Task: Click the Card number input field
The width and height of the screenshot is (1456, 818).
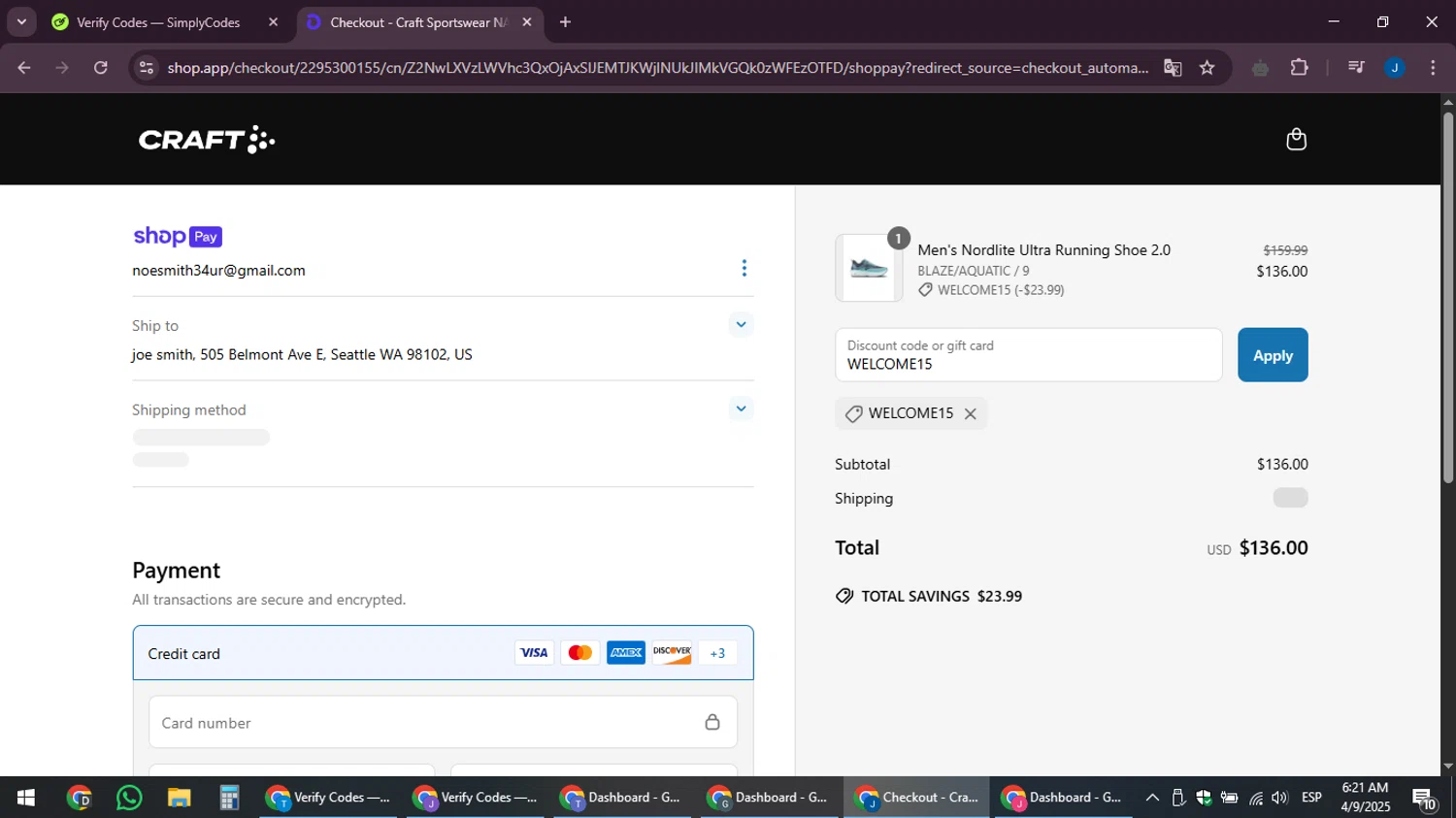Action: coord(443,722)
